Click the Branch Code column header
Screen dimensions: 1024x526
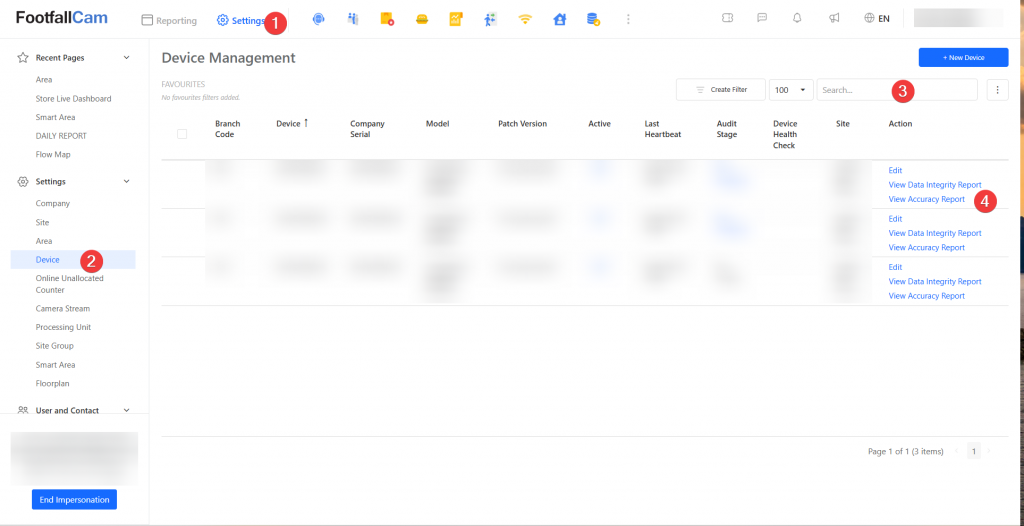228,129
